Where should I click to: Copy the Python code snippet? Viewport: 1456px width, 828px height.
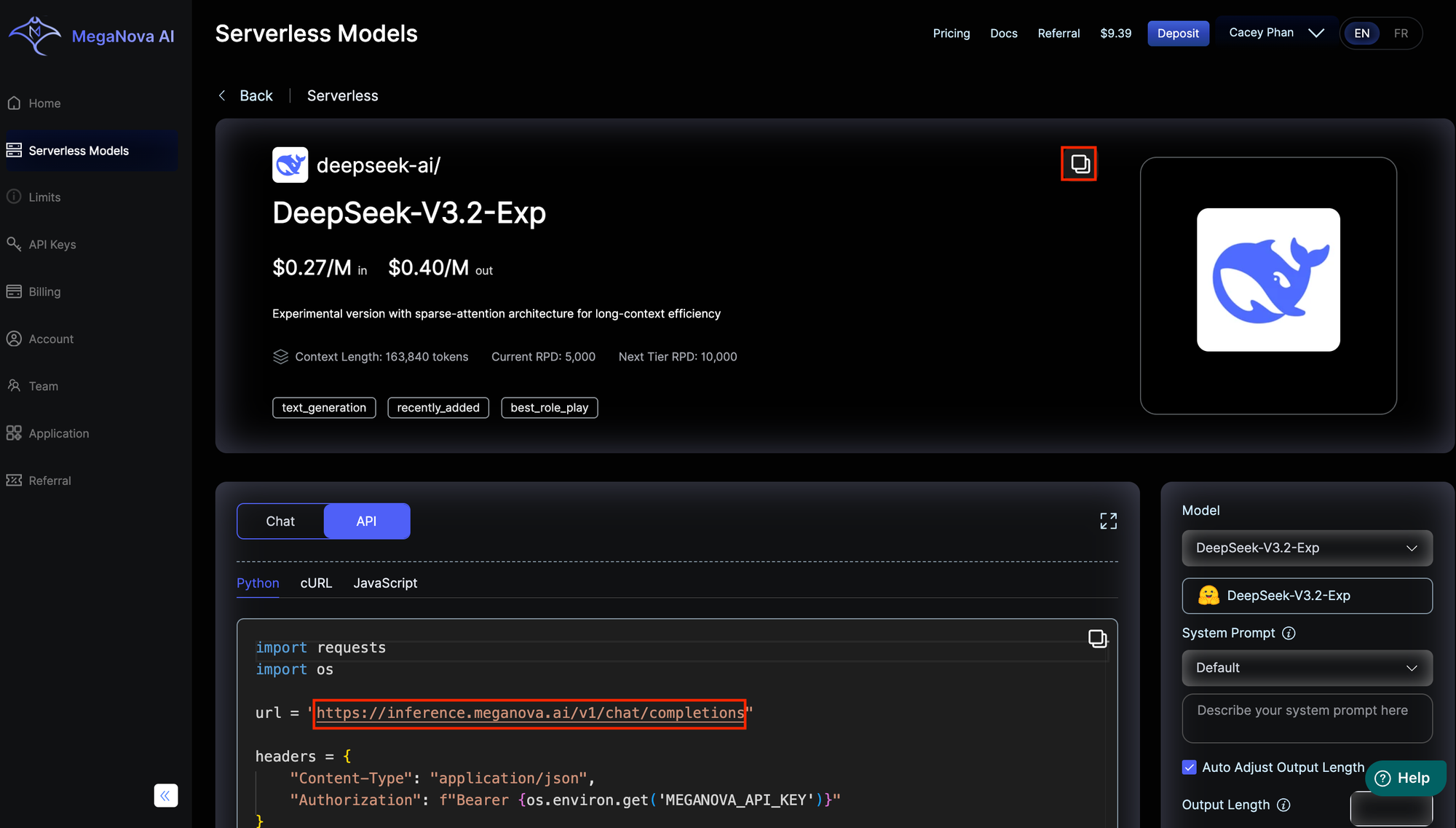pyautogui.click(x=1097, y=639)
